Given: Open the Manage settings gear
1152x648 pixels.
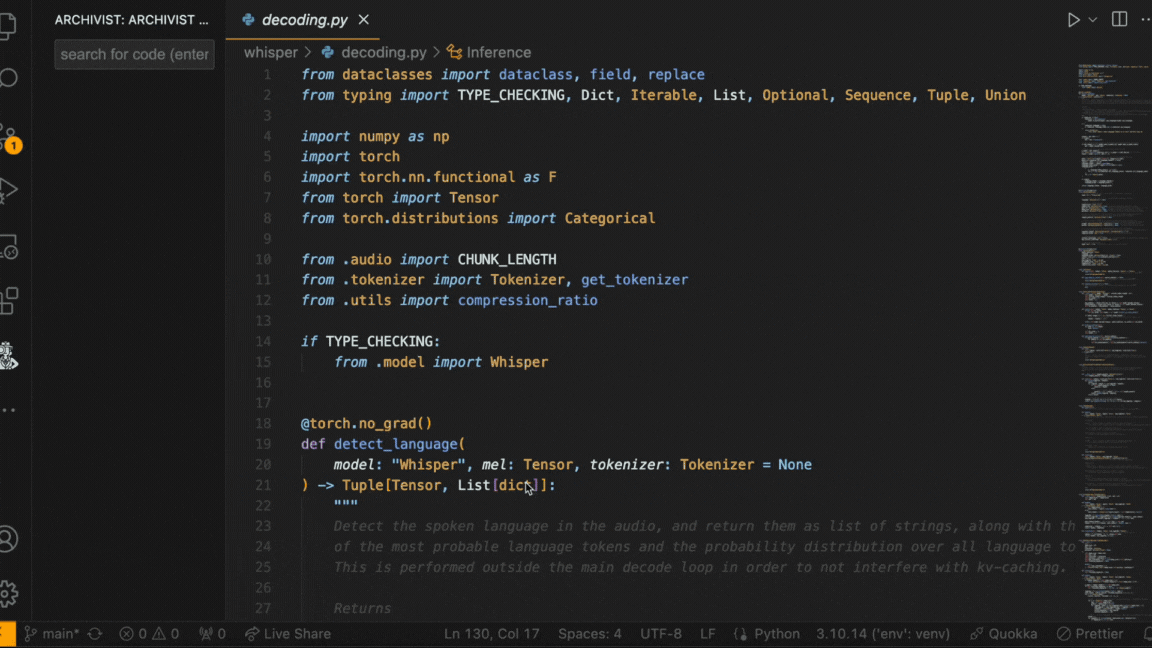Looking at the screenshot, I should point(8,594).
